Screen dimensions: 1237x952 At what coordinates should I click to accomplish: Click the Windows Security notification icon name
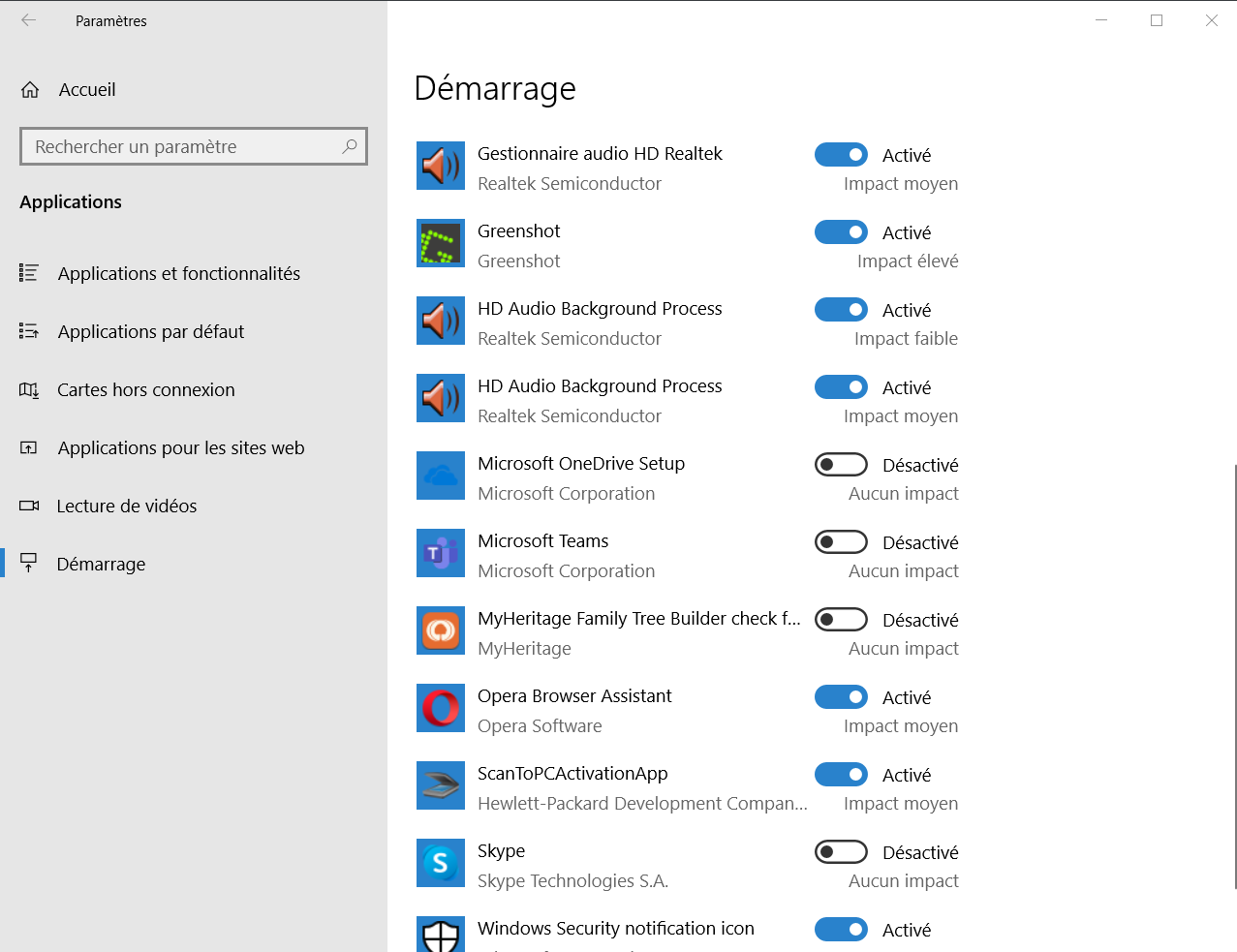(x=615, y=928)
